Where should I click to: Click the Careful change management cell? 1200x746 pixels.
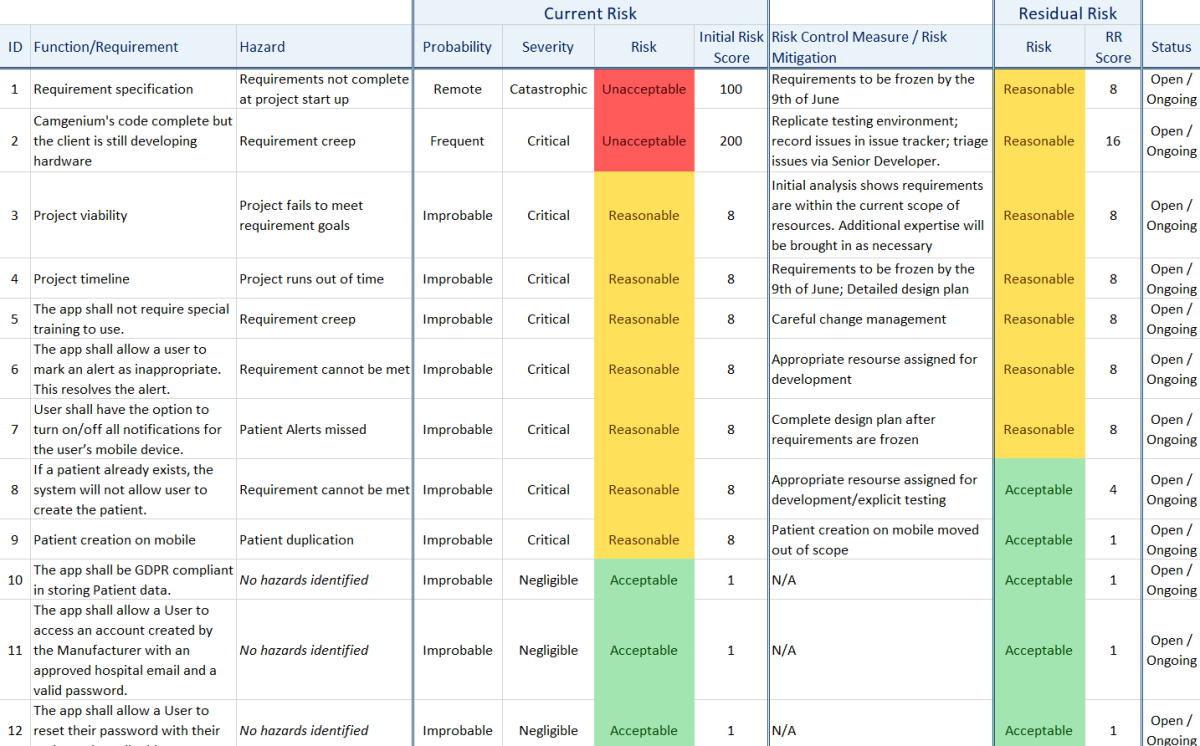point(859,319)
